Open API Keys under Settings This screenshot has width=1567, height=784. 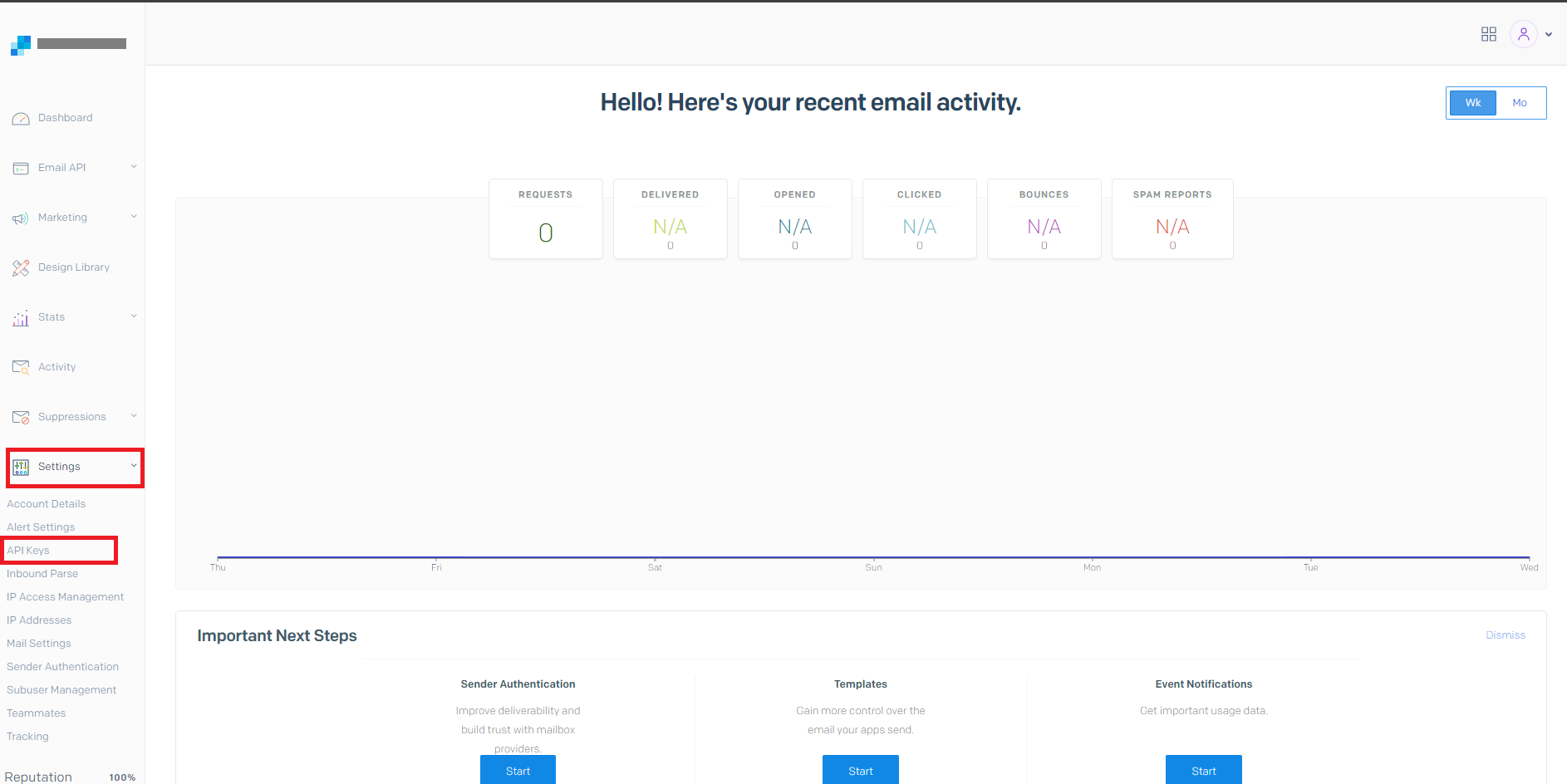click(x=28, y=551)
